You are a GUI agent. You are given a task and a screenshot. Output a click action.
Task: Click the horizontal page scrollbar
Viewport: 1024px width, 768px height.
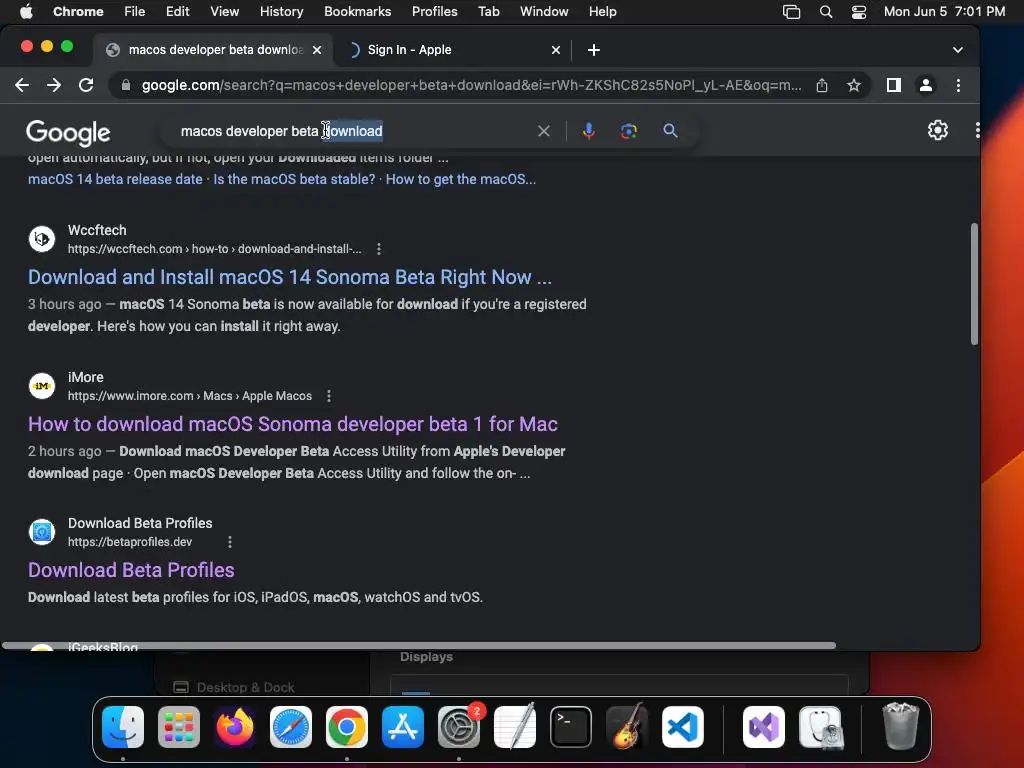(419, 645)
